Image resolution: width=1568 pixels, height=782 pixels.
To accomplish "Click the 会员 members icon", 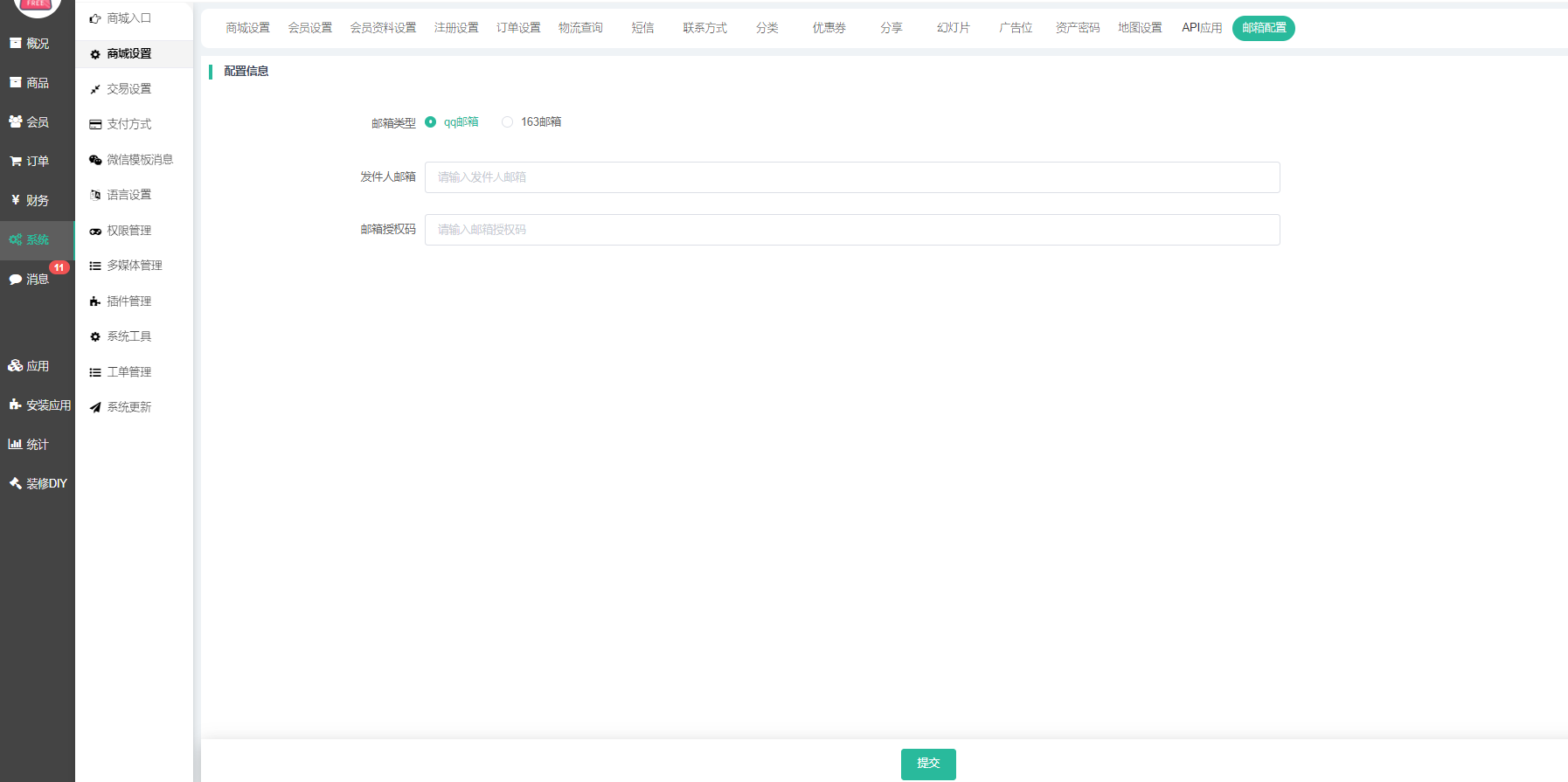I will click(x=15, y=121).
